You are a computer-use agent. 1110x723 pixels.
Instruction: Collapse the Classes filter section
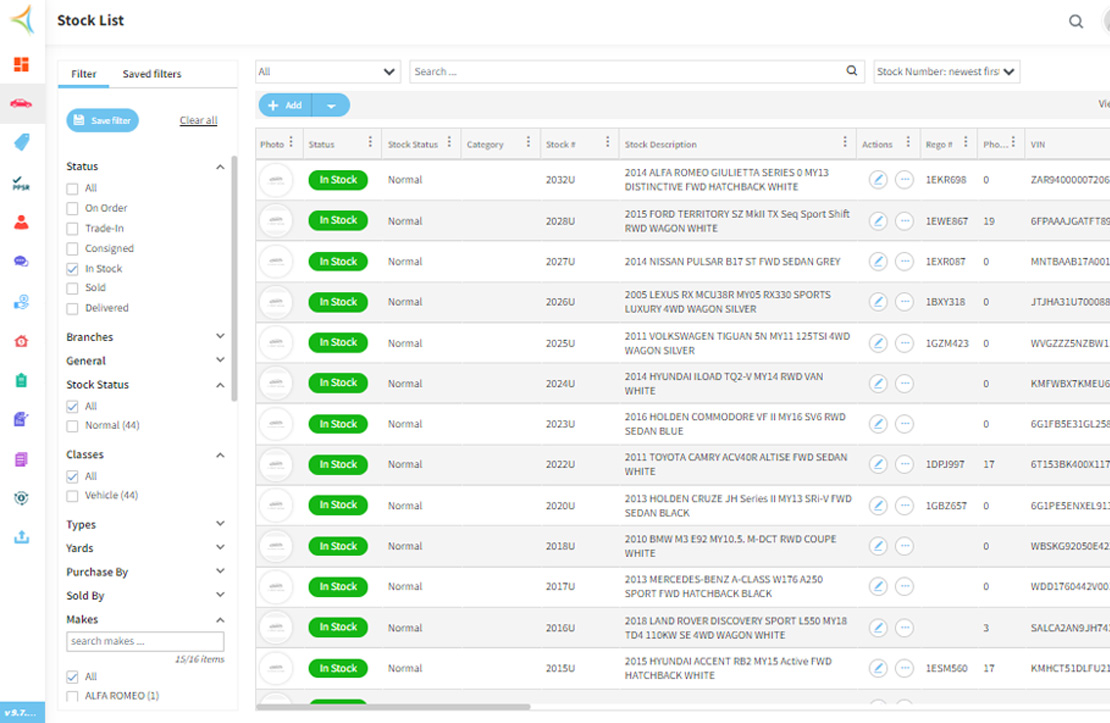220,455
